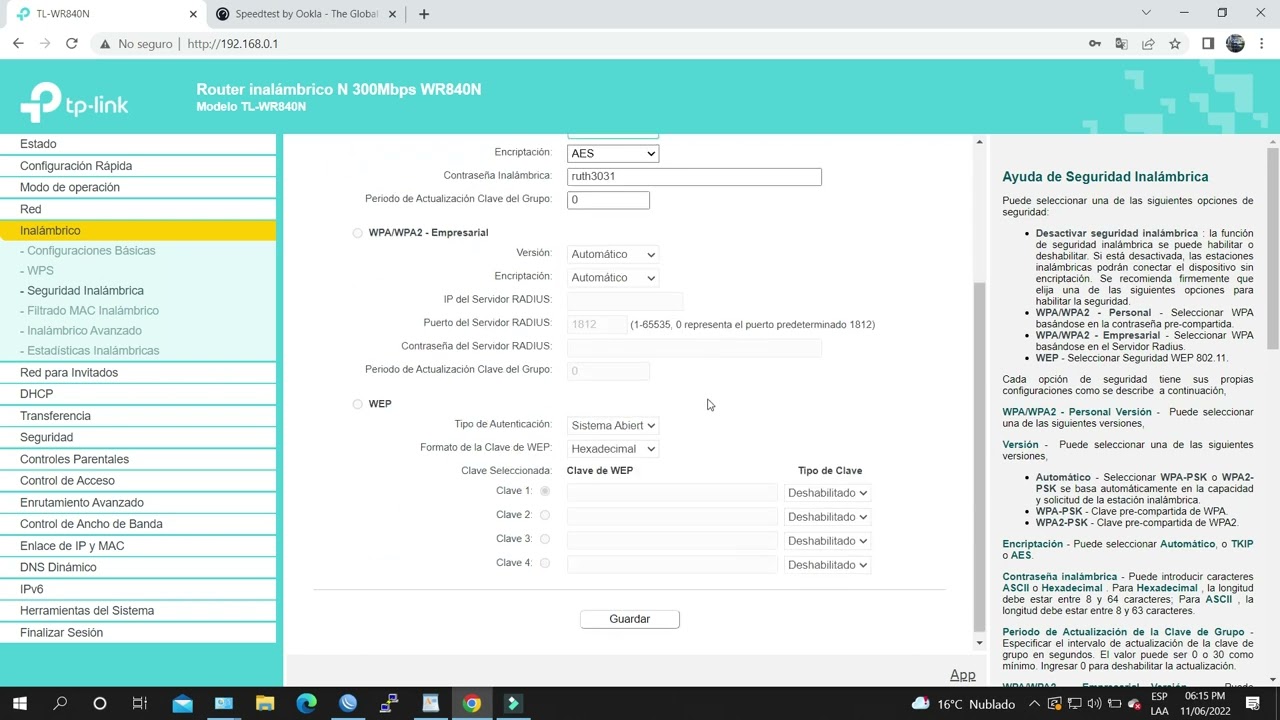
Task: Select Clave 4 radio button
Action: pos(545,563)
